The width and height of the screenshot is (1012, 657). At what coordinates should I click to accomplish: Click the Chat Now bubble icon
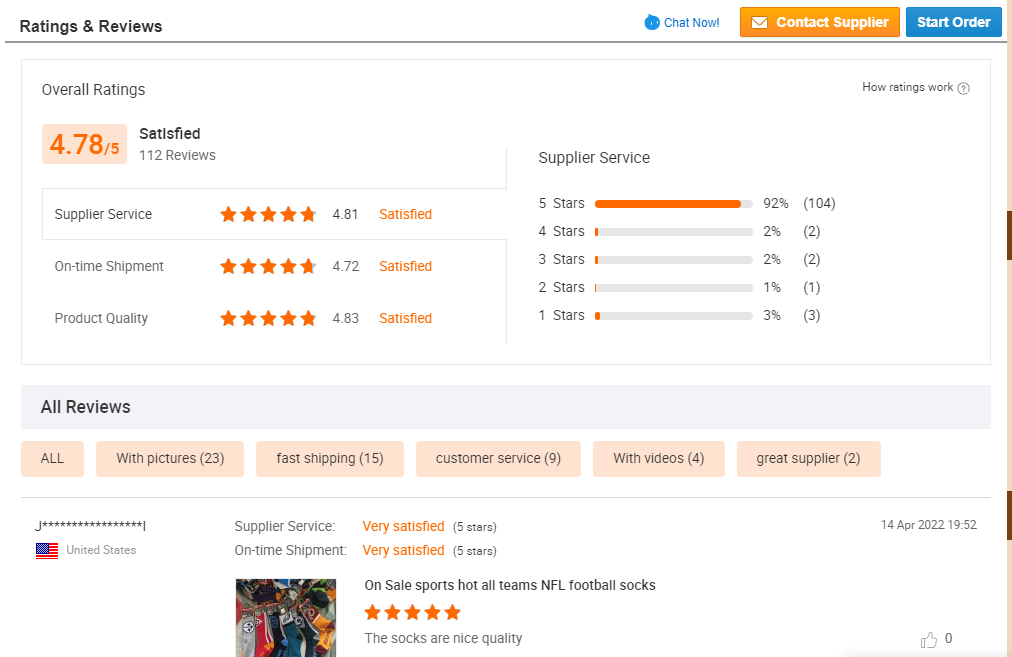652,22
